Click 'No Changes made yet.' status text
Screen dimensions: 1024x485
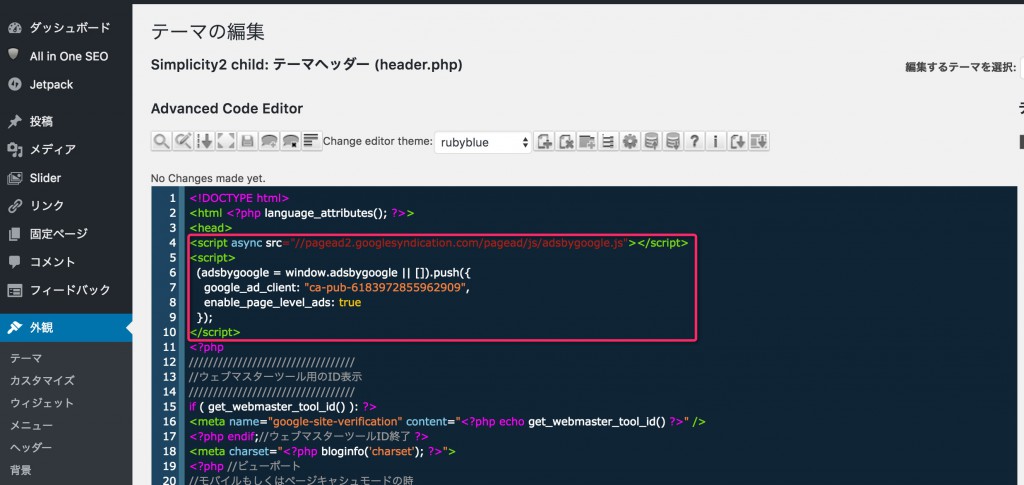(x=208, y=178)
